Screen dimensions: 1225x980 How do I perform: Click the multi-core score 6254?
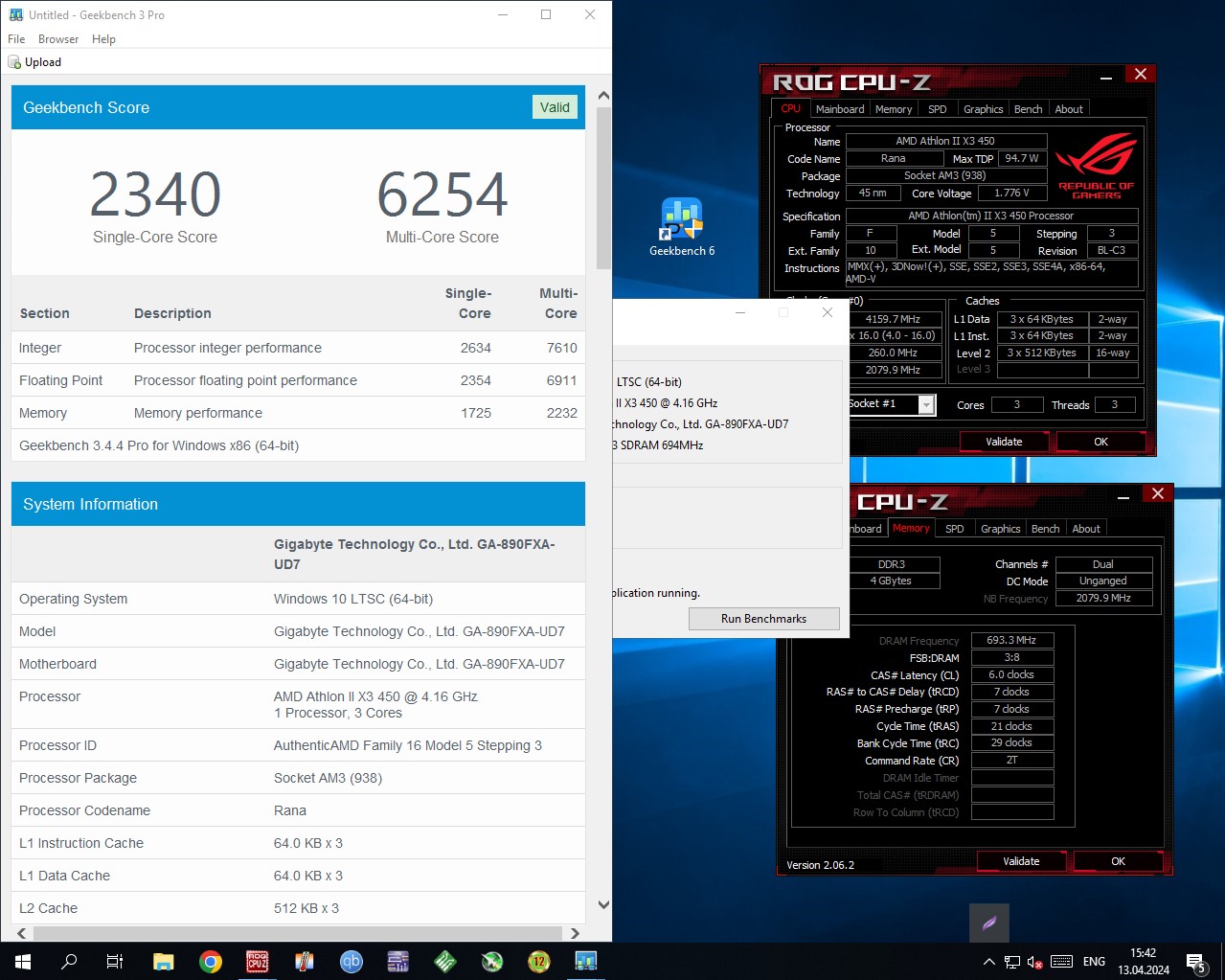click(x=442, y=194)
